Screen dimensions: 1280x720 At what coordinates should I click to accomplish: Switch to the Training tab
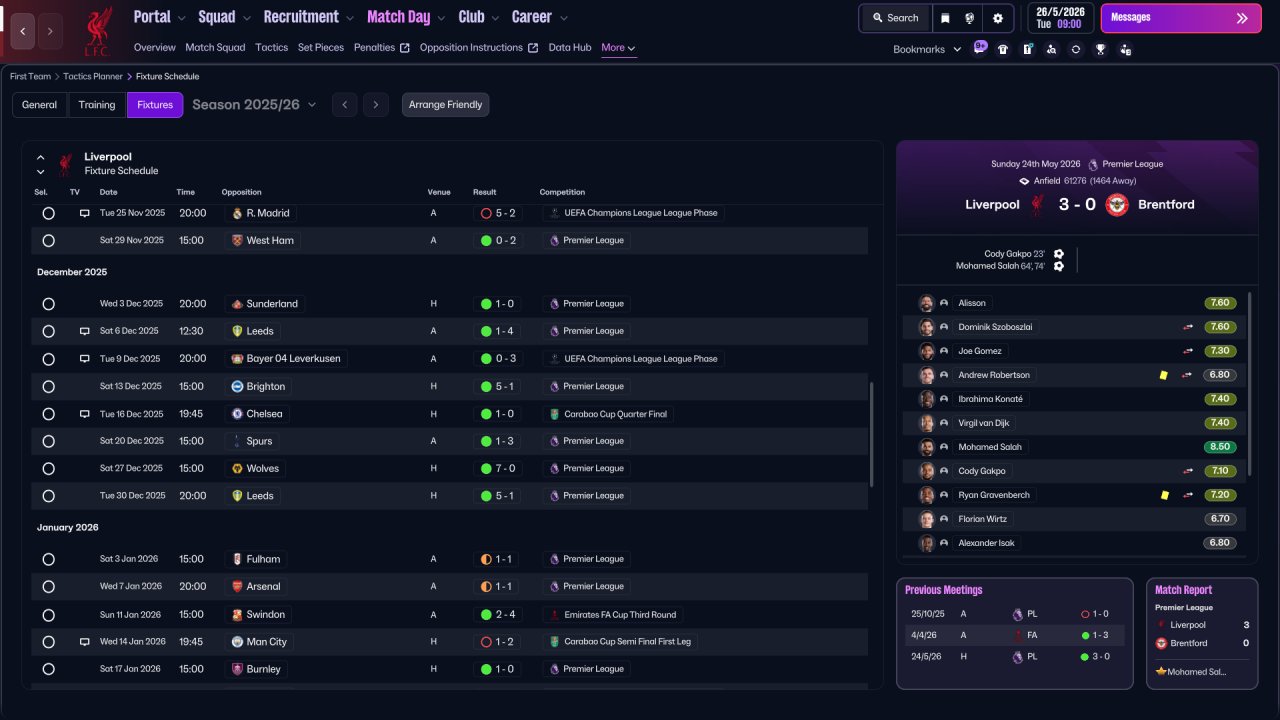click(97, 105)
